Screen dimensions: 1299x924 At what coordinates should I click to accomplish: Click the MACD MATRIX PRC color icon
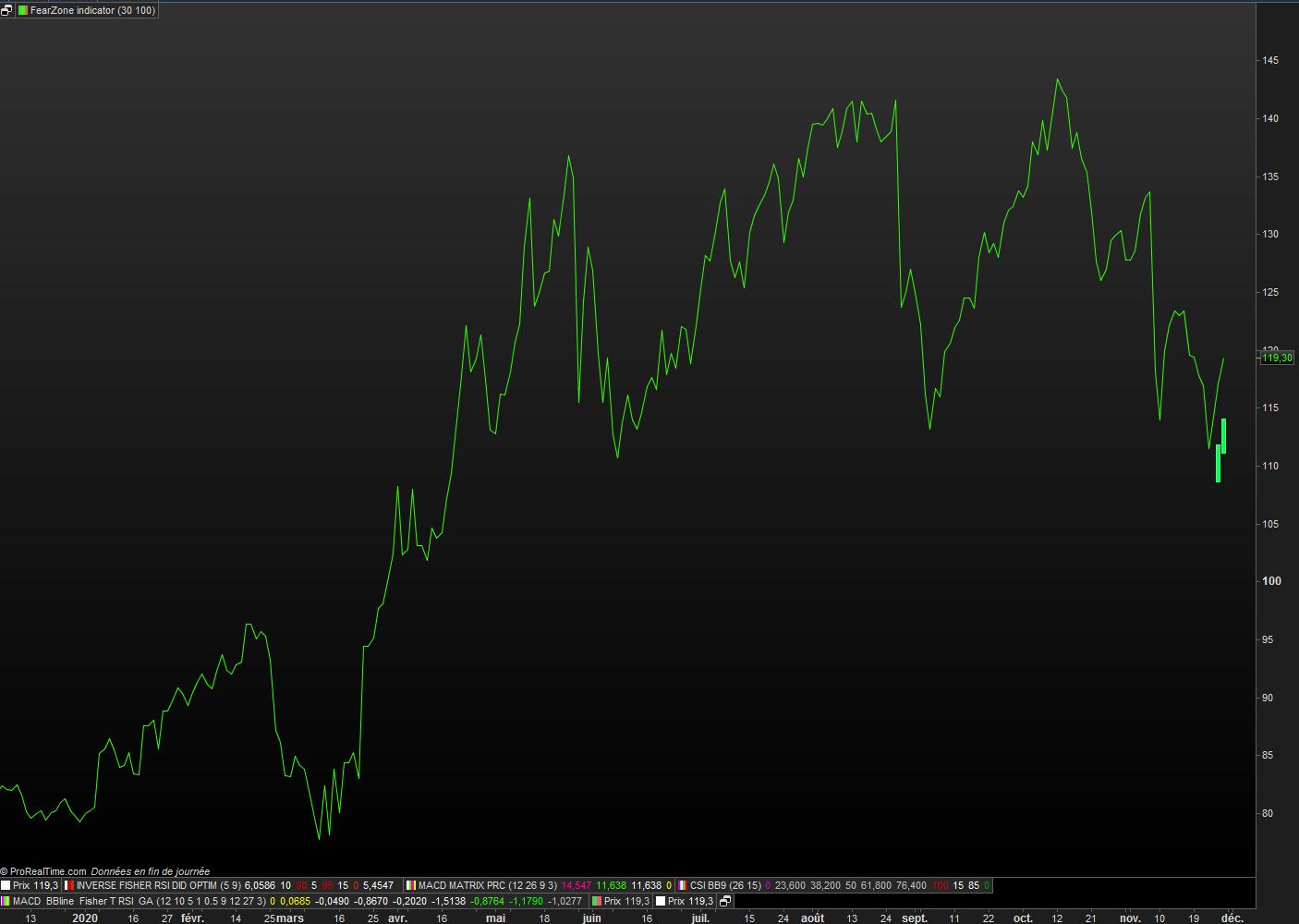click(411, 885)
